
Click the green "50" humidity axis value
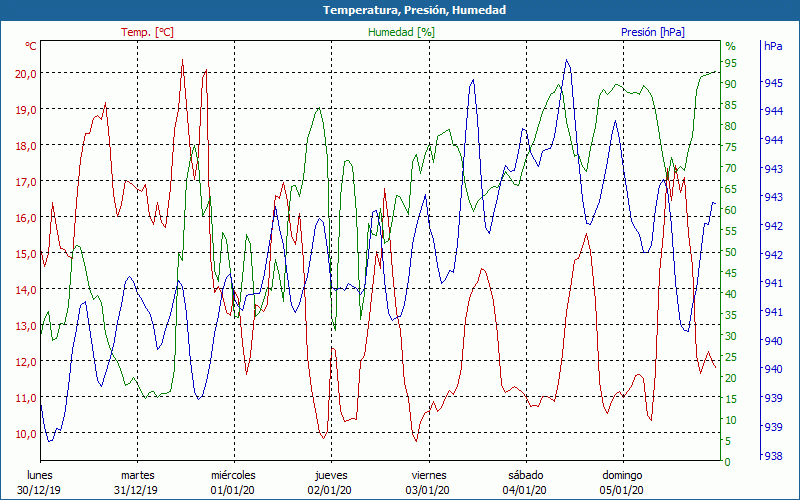(731, 252)
